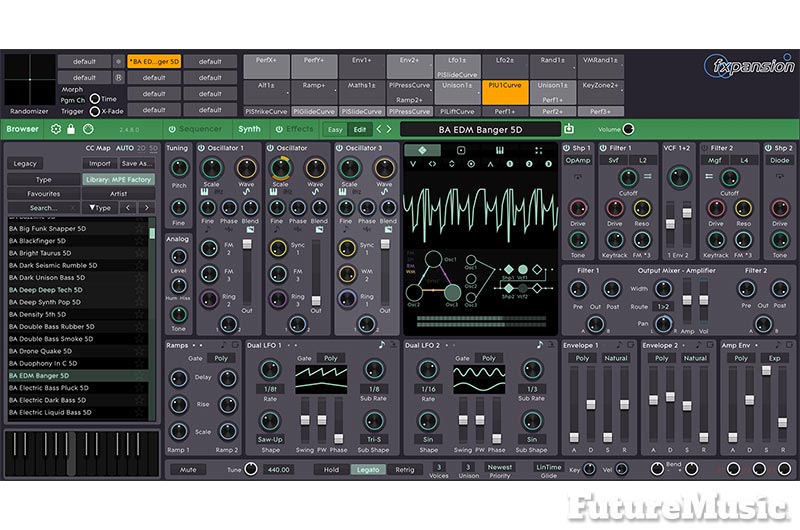This screenshot has width=800, height=530.
Task: Toggle Oscillator 3 power button
Action: coord(339,148)
